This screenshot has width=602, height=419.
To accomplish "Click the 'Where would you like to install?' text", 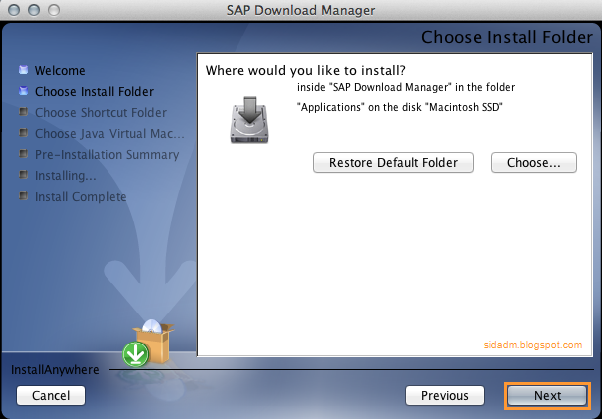I will click(306, 71).
